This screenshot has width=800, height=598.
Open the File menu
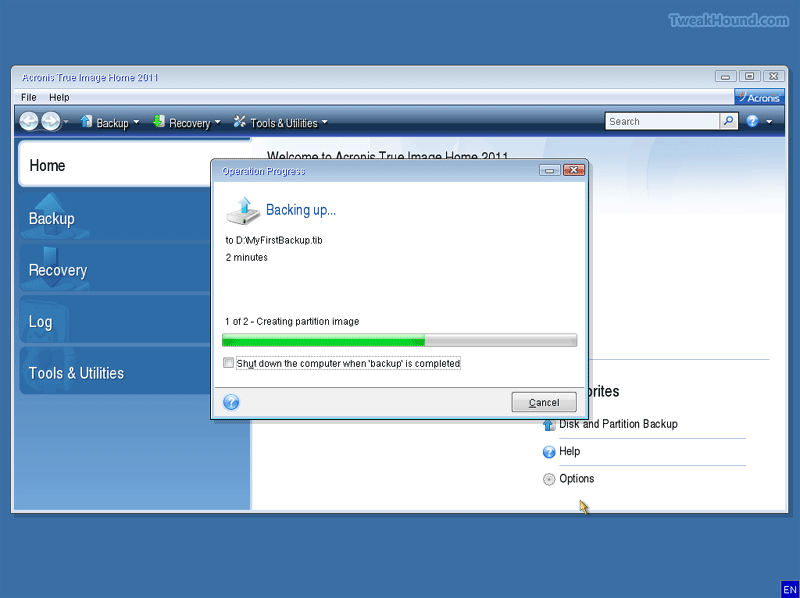(29, 97)
